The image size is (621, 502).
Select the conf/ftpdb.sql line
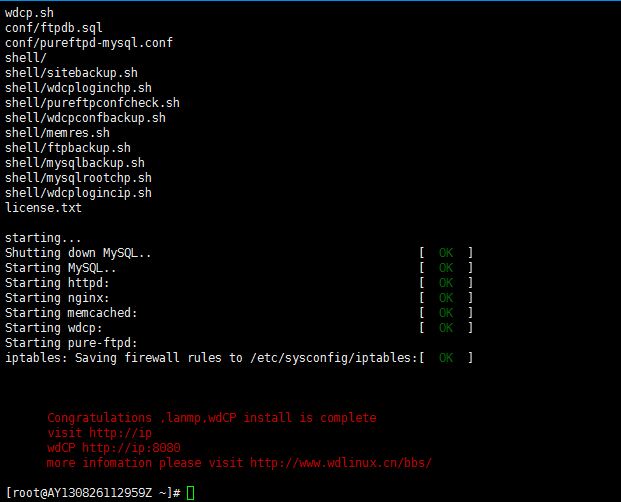click(x=53, y=28)
